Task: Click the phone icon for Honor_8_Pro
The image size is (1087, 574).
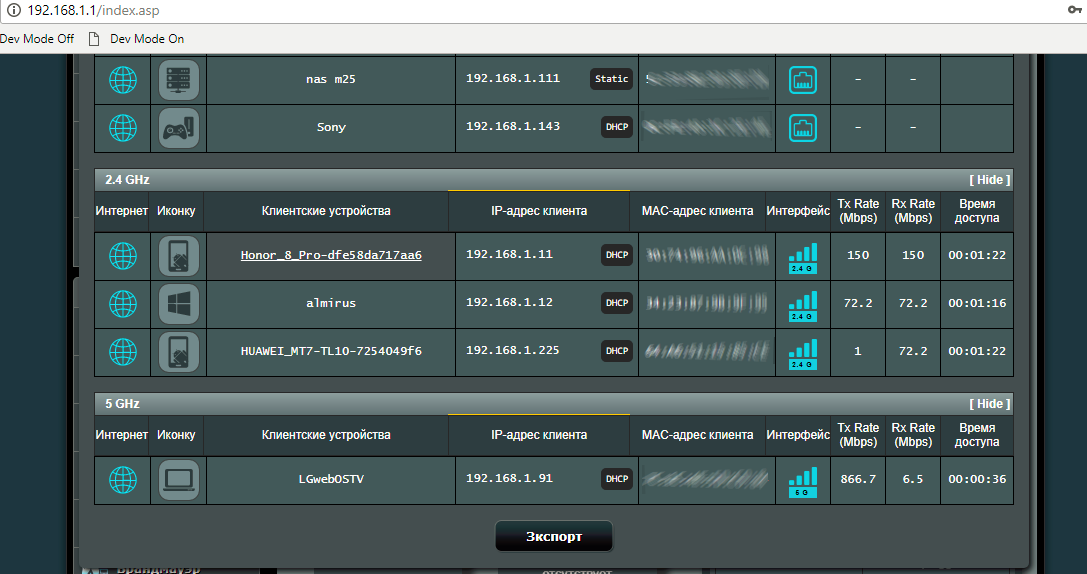Action: tap(179, 256)
